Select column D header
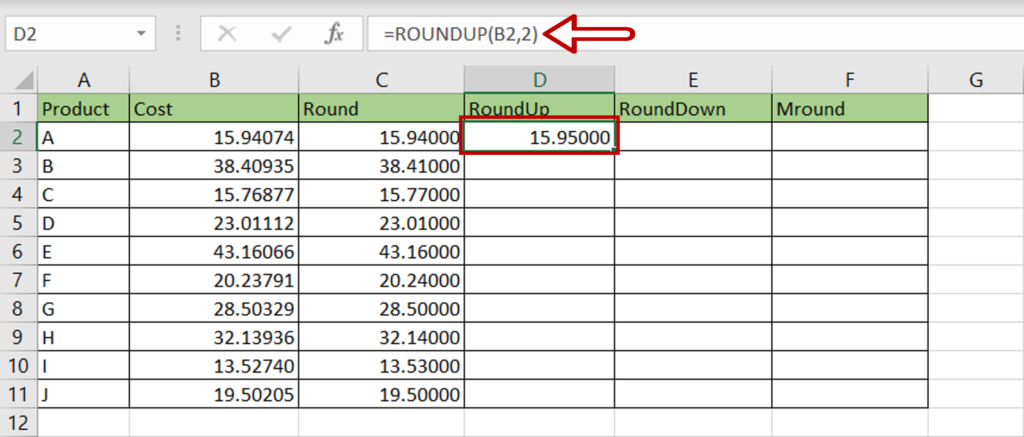Viewport: 1024px width, 437px height. 539,80
